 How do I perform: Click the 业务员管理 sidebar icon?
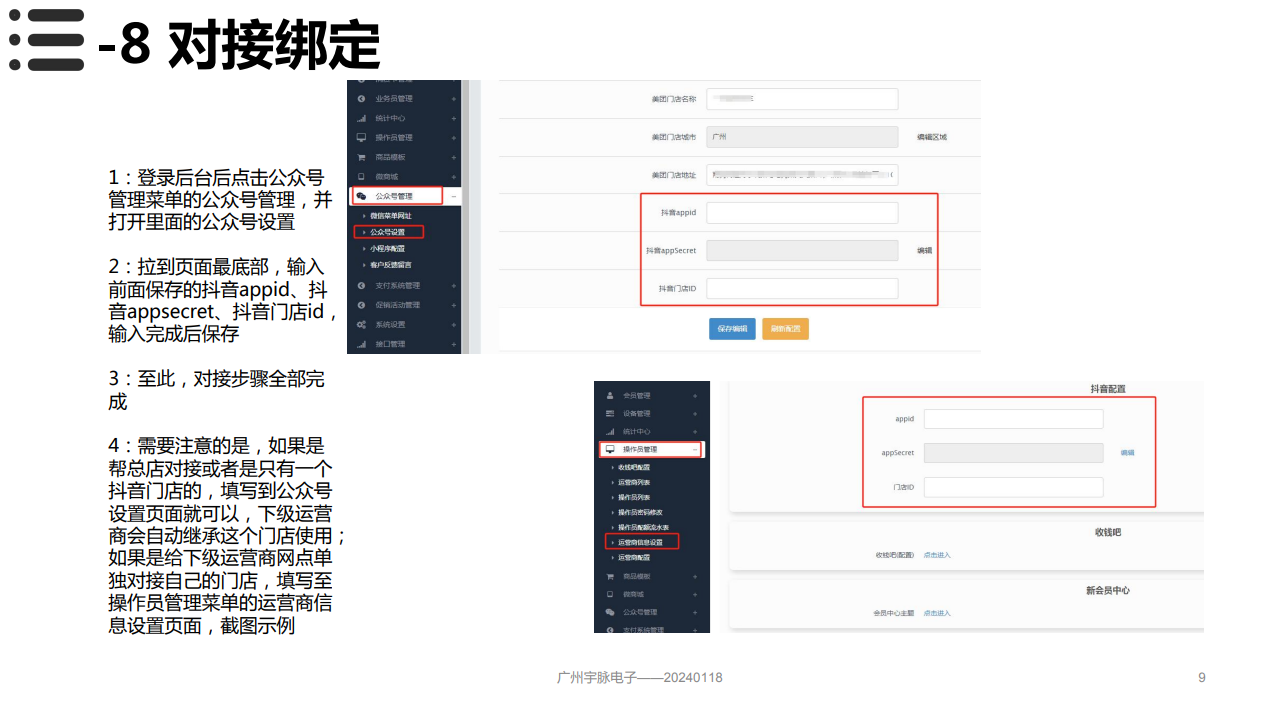coord(361,99)
